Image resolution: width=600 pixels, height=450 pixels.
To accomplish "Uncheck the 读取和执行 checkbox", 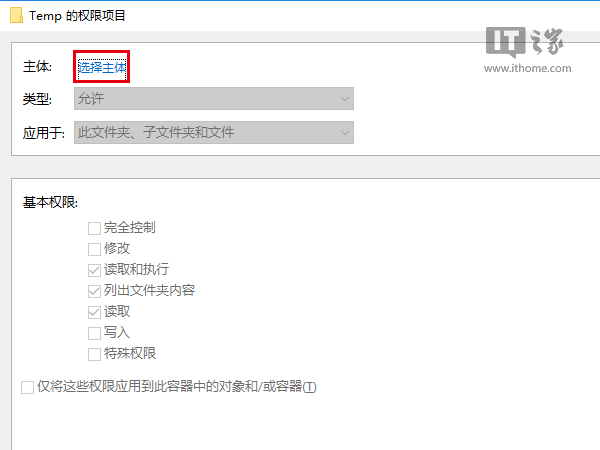I will click(x=94, y=270).
